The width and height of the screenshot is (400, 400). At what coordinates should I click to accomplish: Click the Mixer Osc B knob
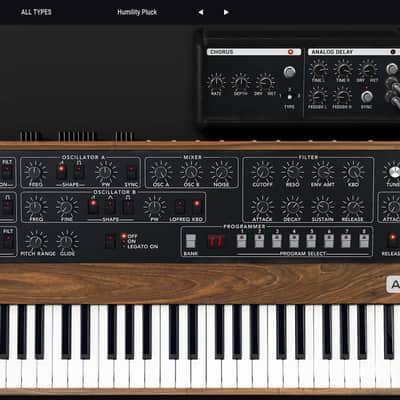(x=191, y=172)
